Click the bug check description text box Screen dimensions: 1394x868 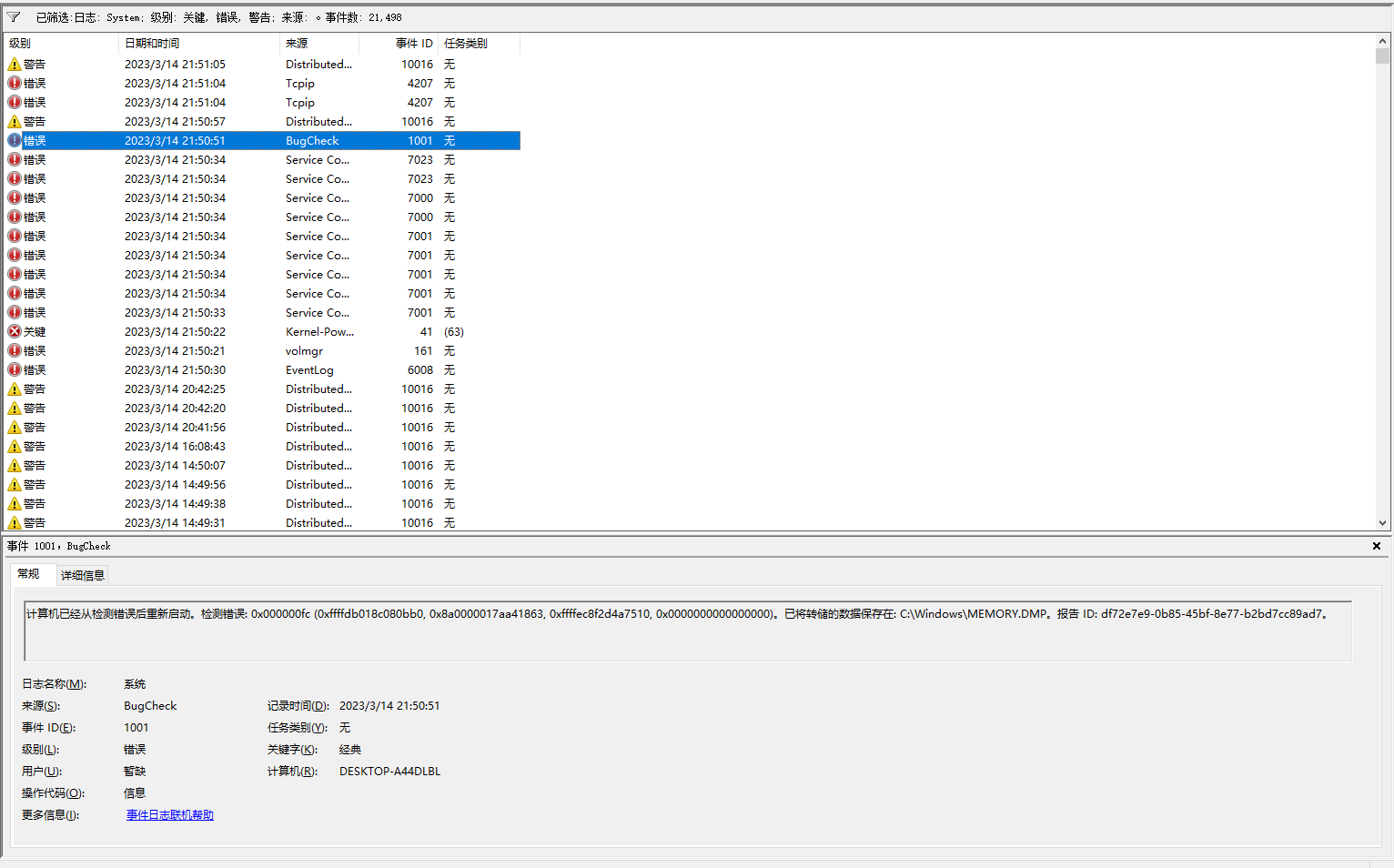tap(688, 631)
